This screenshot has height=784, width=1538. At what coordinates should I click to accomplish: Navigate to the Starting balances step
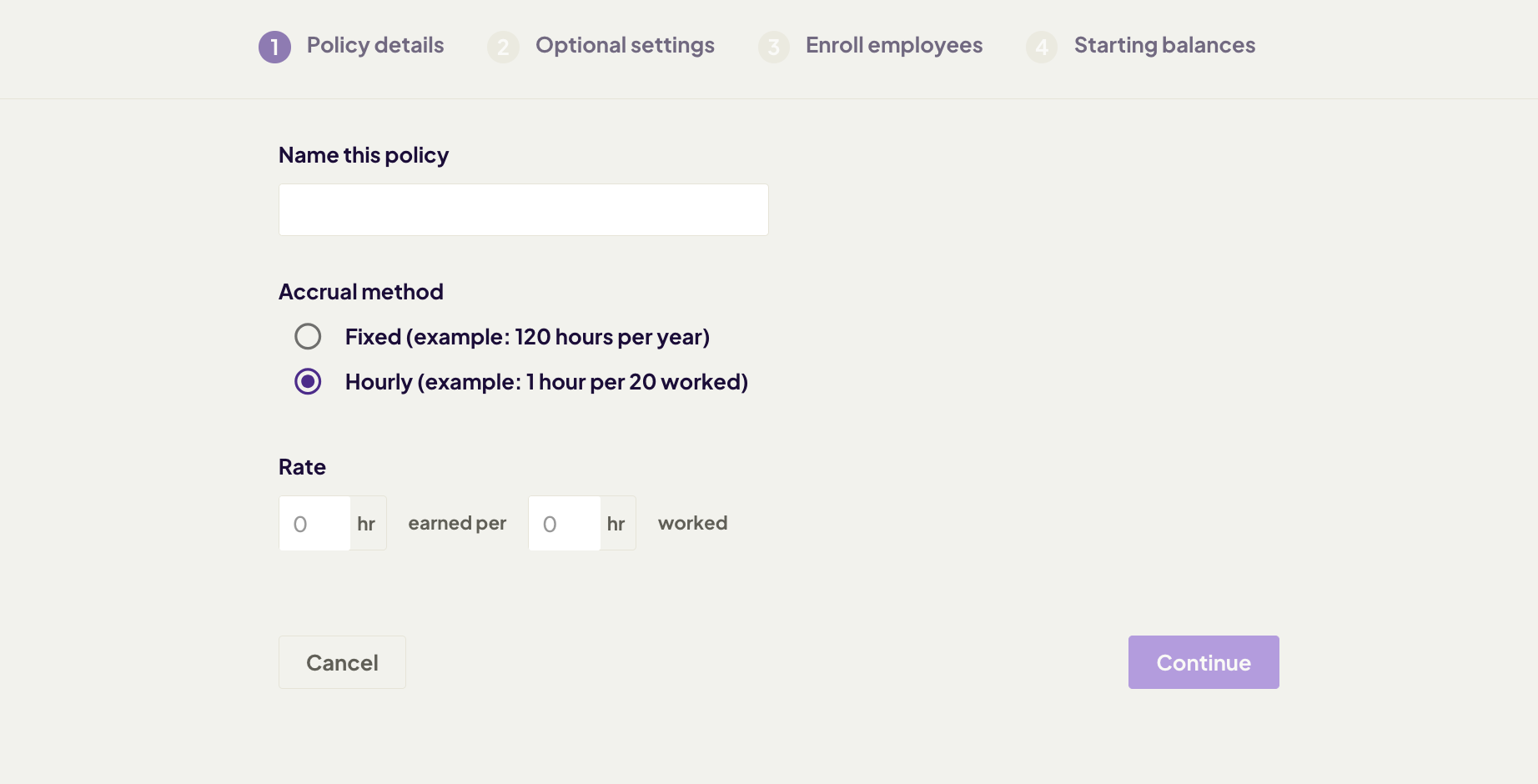coord(1164,45)
